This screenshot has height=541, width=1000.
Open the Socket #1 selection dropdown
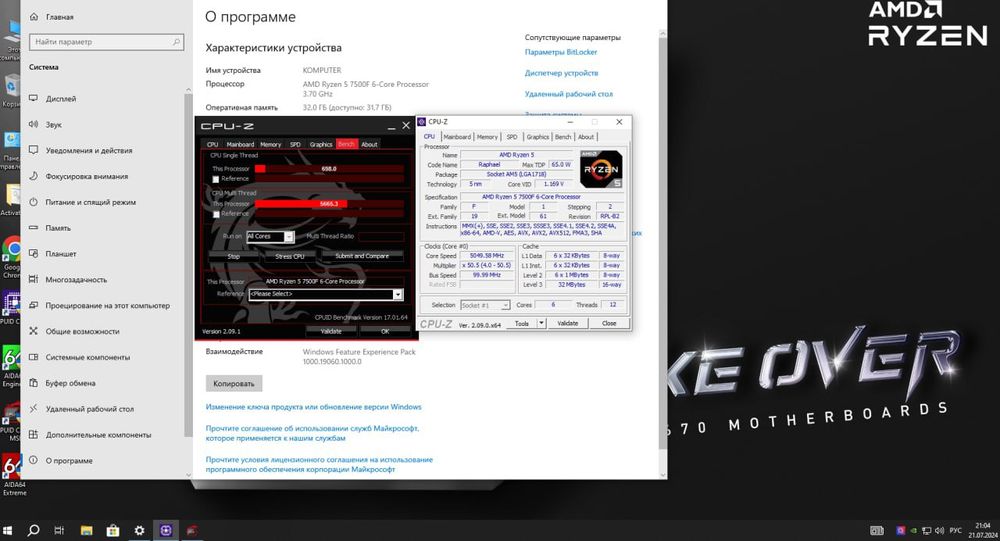coord(485,305)
